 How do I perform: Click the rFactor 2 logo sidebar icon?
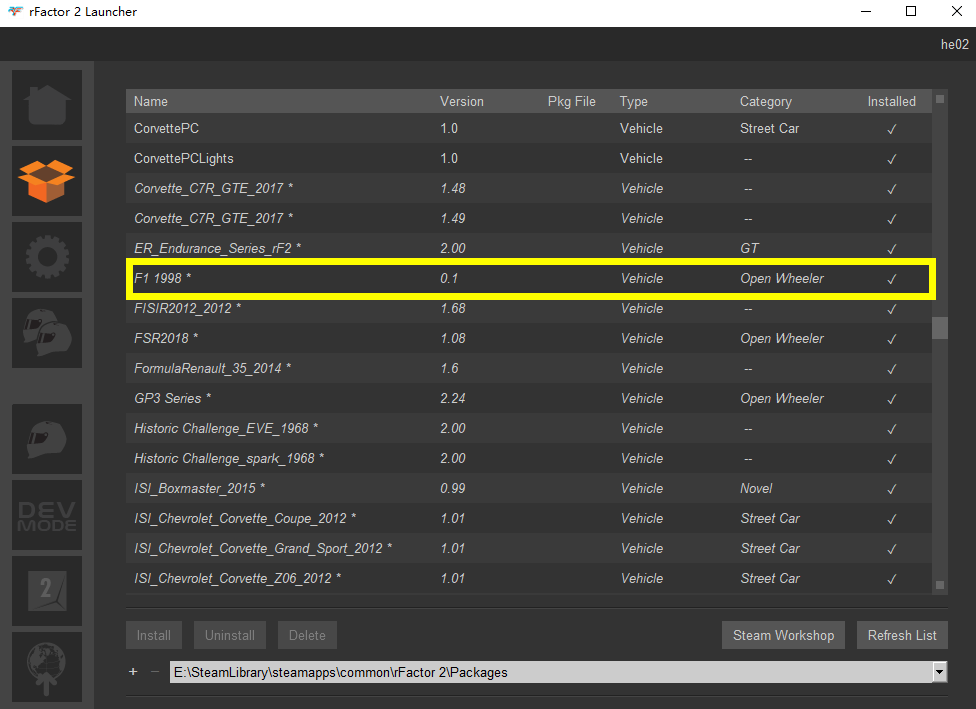[x=47, y=591]
